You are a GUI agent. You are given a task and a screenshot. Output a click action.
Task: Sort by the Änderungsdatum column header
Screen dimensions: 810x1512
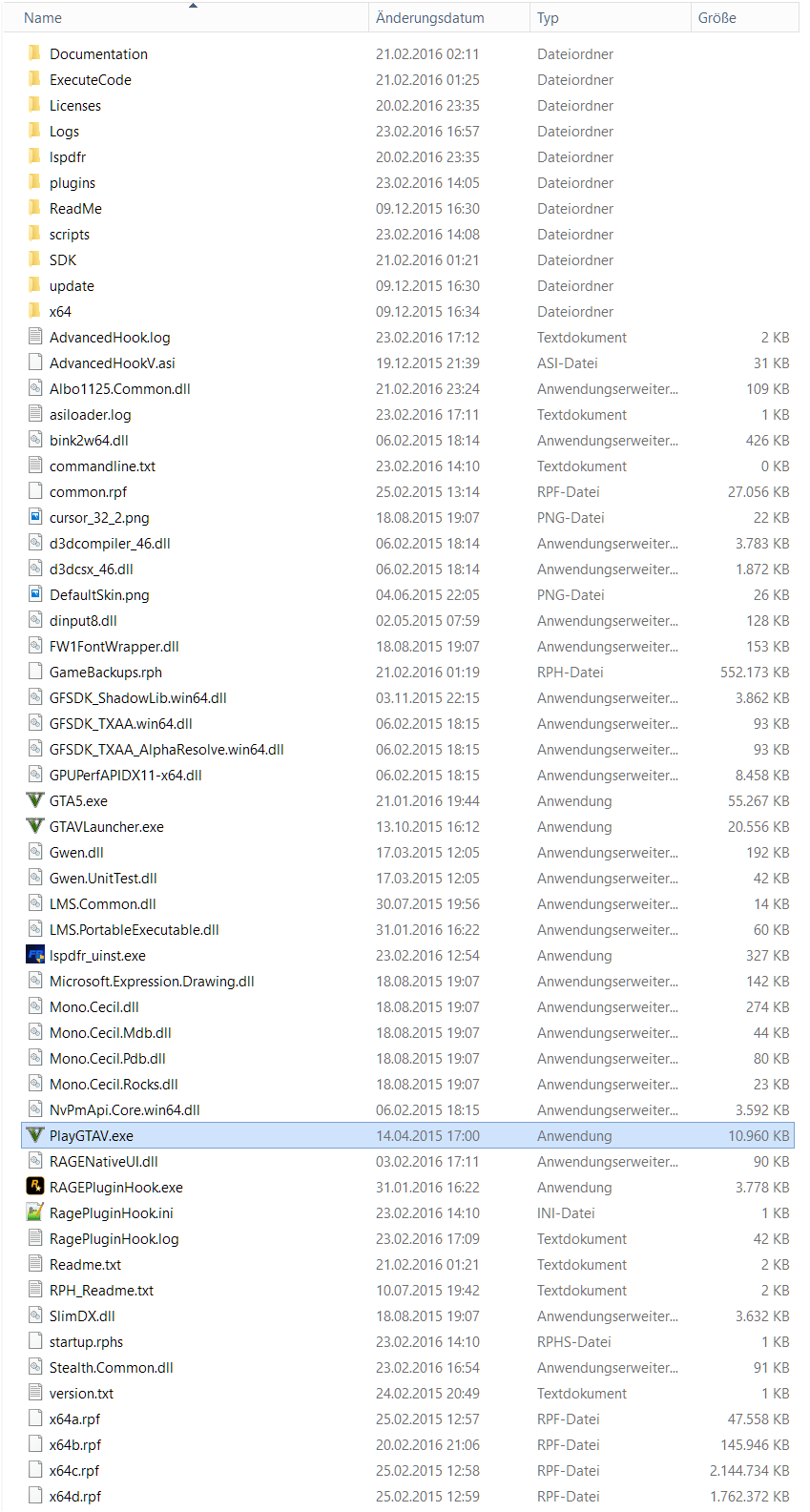coord(449,17)
